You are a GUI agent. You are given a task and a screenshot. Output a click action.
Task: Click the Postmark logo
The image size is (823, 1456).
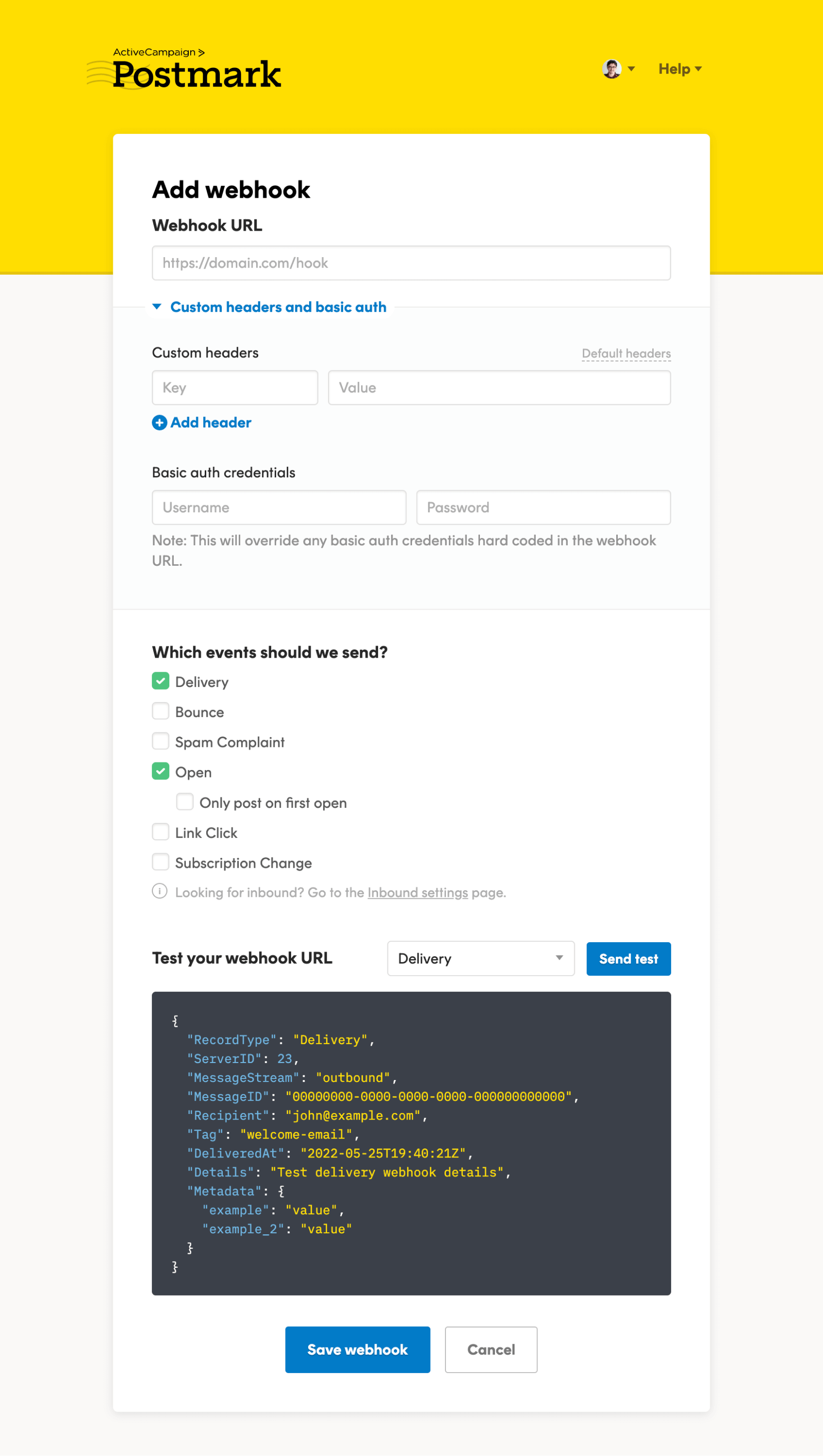(x=184, y=69)
